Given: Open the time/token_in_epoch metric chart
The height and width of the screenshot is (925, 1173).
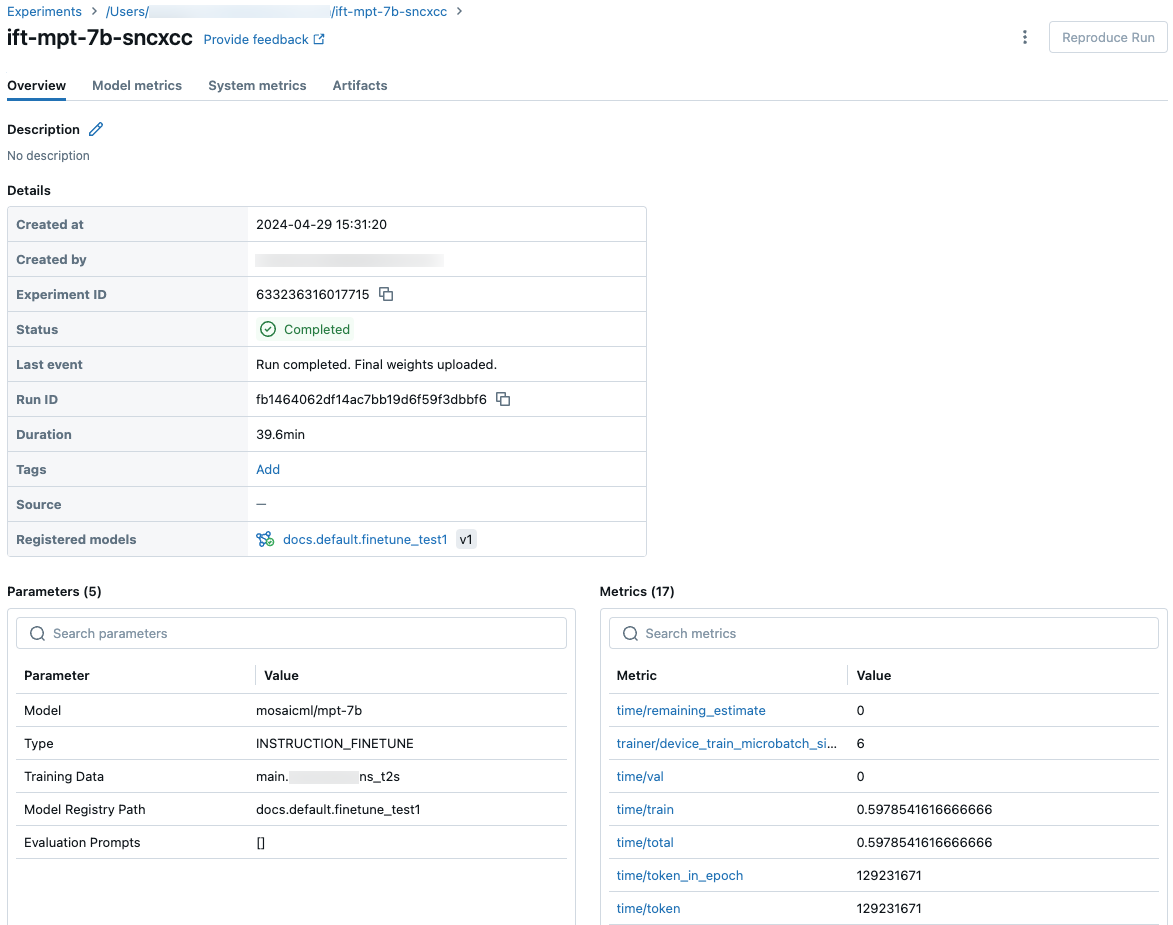Looking at the screenshot, I should pyautogui.click(x=680, y=876).
